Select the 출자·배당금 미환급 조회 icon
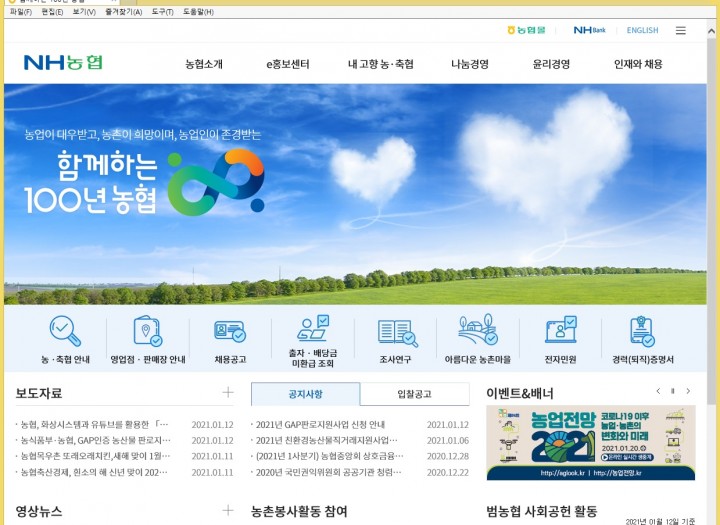The image size is (720, 525). pos(312,328)
